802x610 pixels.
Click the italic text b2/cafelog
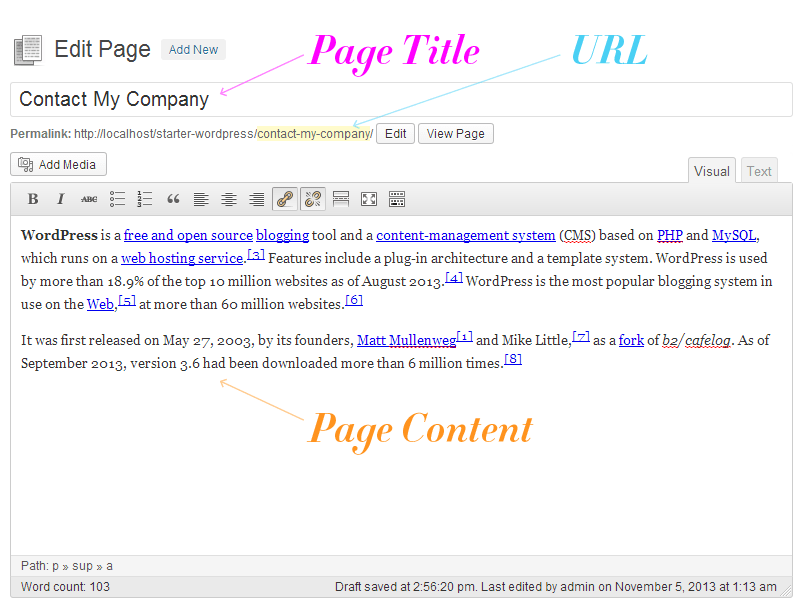click(696, 340)
